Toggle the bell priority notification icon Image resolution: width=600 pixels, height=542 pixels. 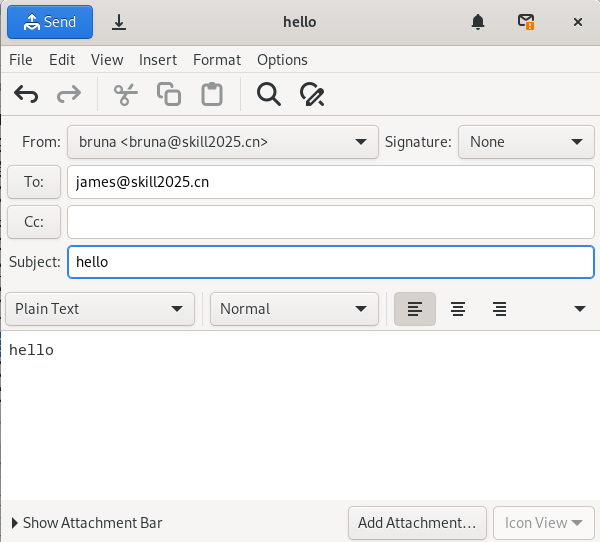click(x=478, y=22)
